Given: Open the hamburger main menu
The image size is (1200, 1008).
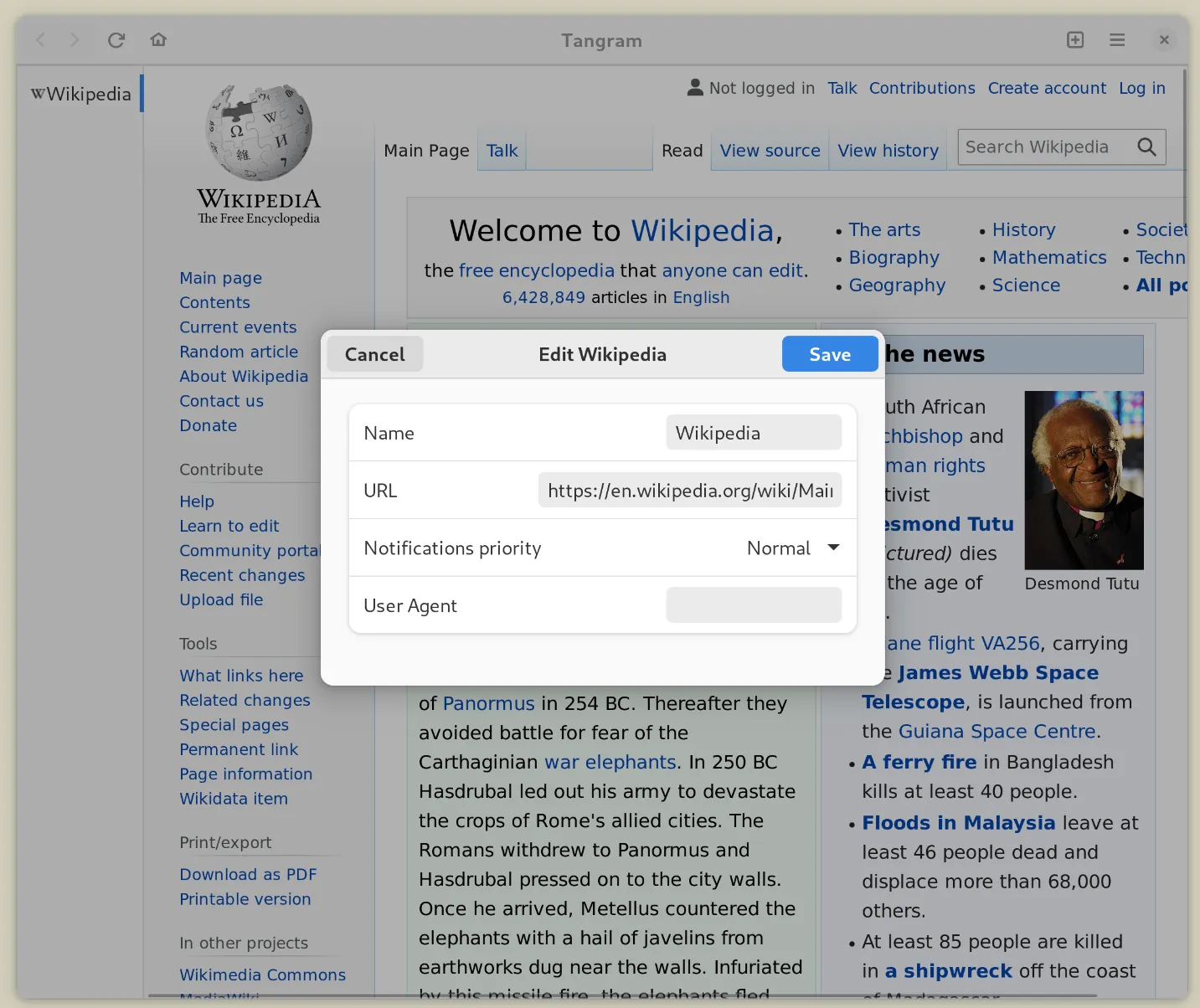Looking at the screenshot, I should pos(1117,40).
